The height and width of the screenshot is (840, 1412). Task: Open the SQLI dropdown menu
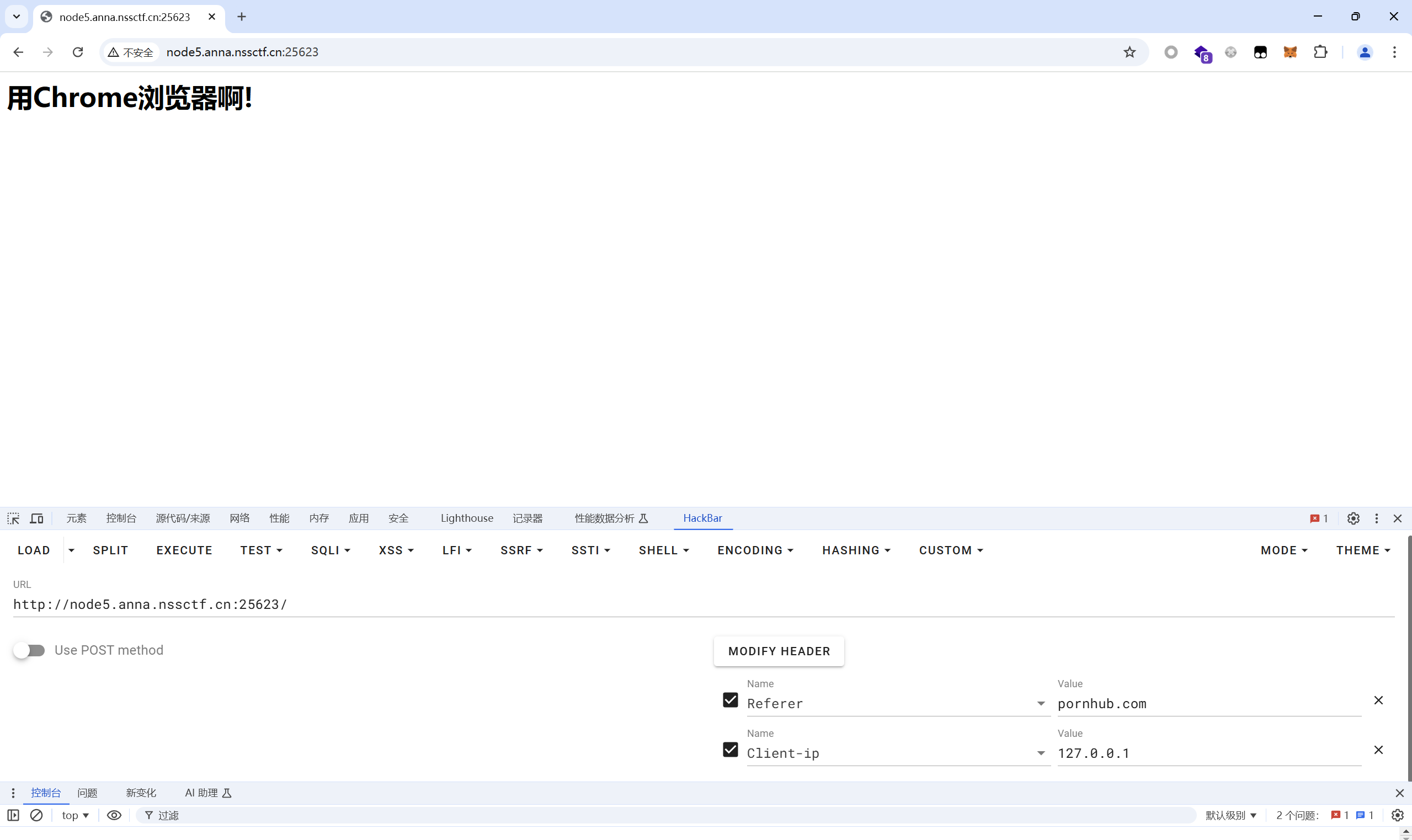click(x=331, y=550)
